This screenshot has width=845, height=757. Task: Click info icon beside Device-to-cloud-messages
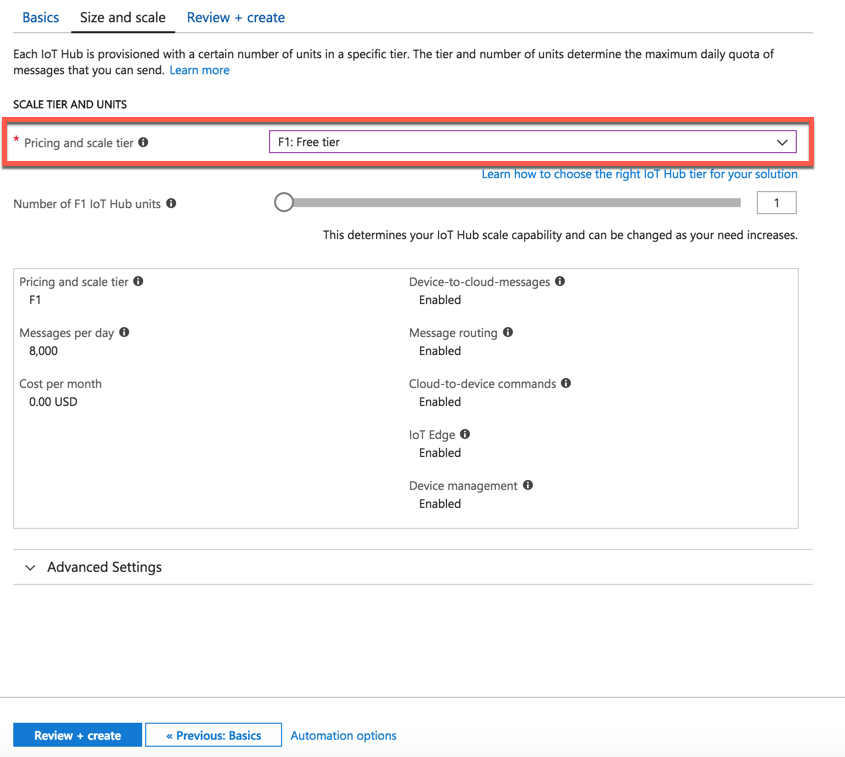(x=560, y=281)
